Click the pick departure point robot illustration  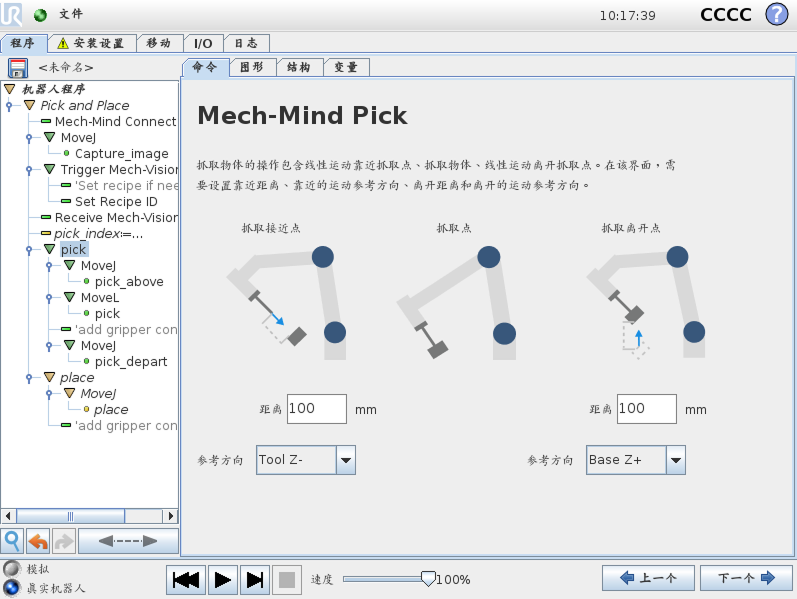pyautogui.click(x=646, y=304)
